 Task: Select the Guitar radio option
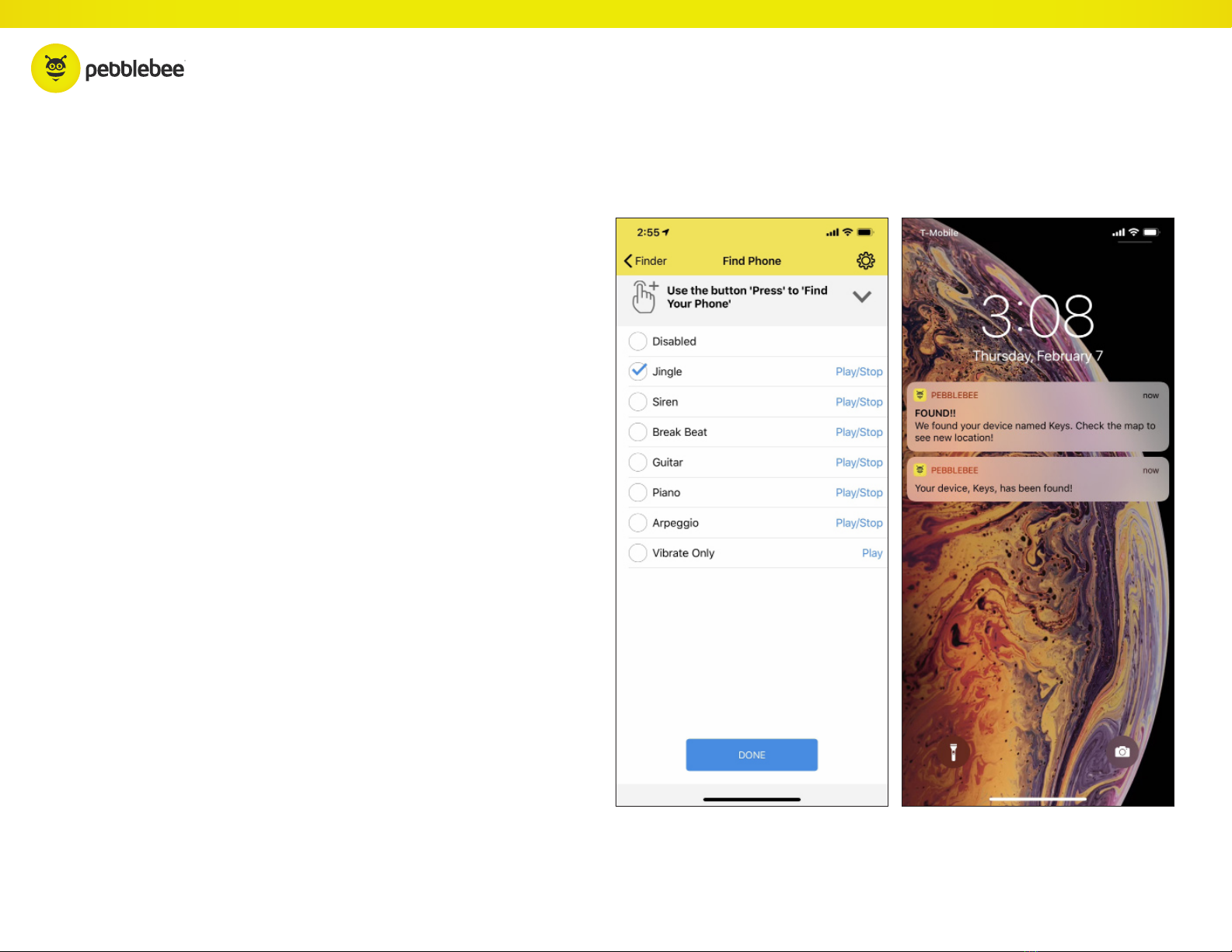click(x=637, y=462)
